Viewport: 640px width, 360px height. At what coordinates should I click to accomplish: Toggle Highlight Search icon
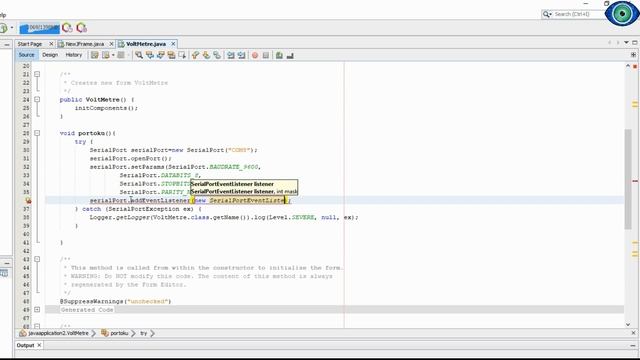(171, 55)
